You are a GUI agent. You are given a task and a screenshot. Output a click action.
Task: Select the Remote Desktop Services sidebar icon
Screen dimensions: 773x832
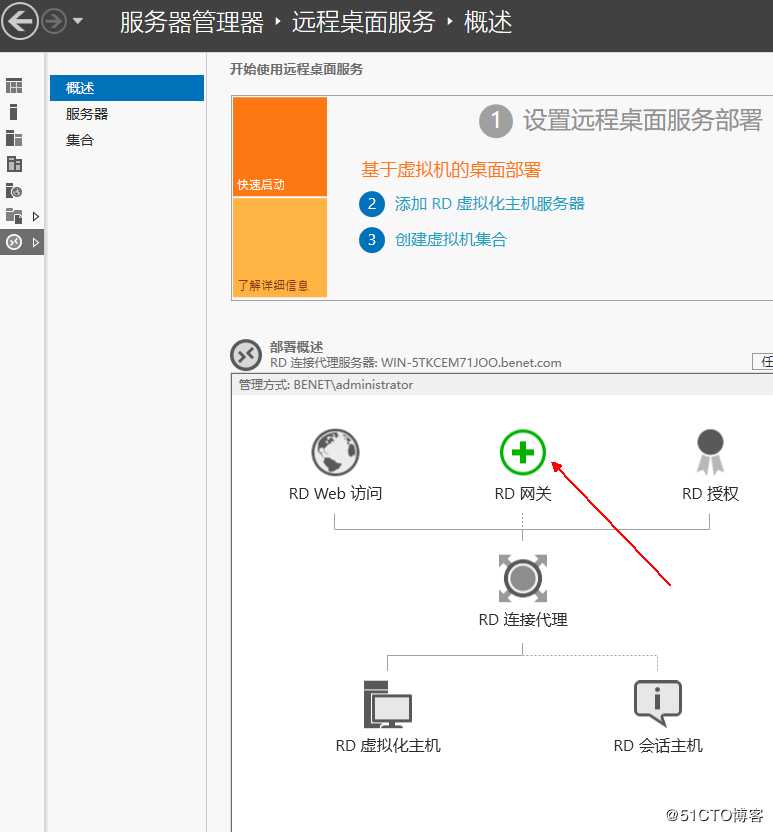[14, 242]
